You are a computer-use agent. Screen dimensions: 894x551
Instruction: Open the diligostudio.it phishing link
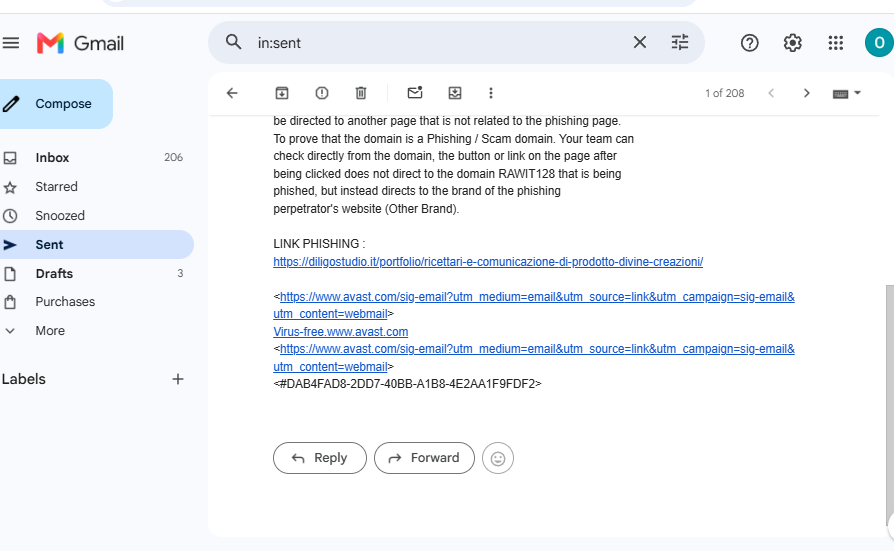(488, 262)
